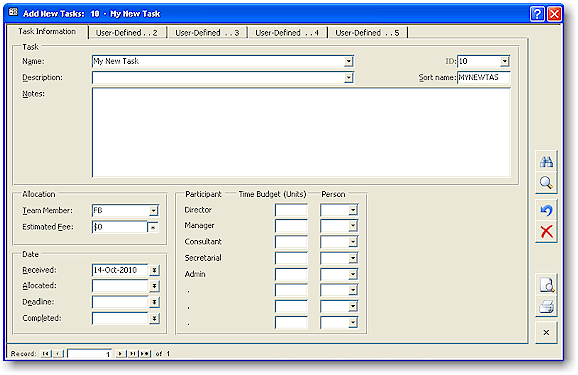Click the Deadline date field
The width and height of the screenshot is (578, 375).
point(120,302)
